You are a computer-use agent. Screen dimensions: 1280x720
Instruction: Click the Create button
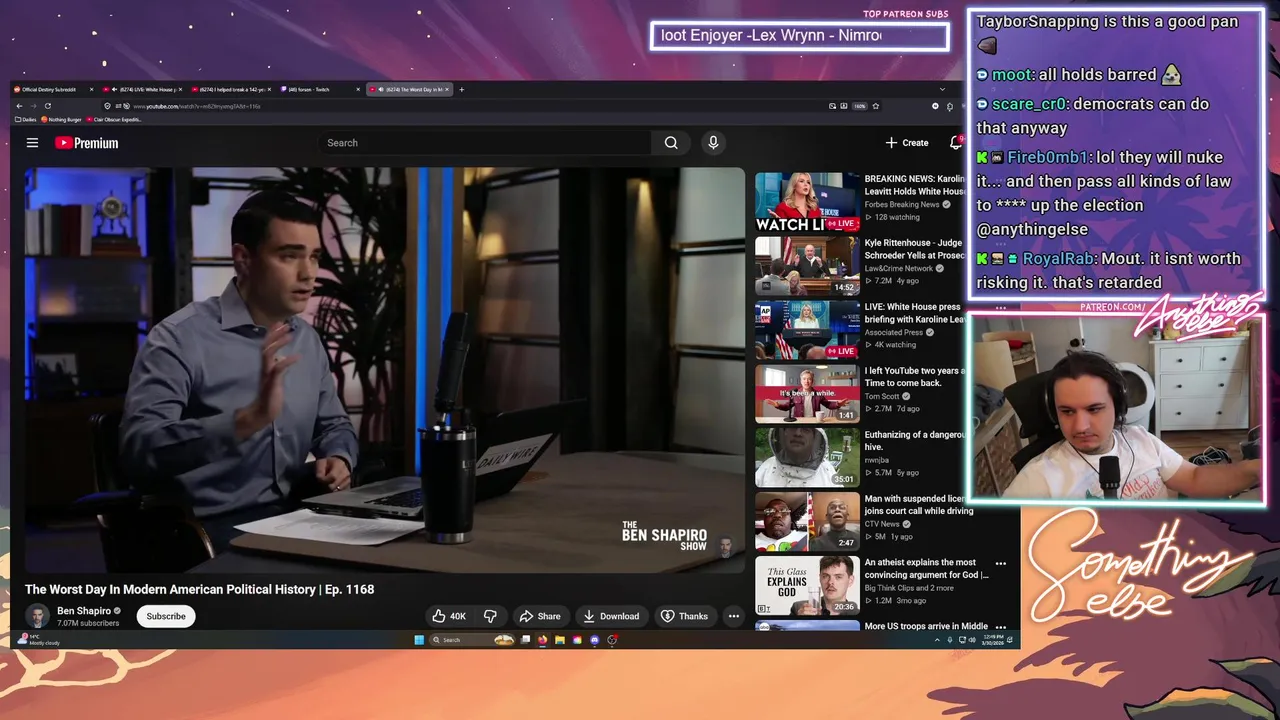[907, 143]
